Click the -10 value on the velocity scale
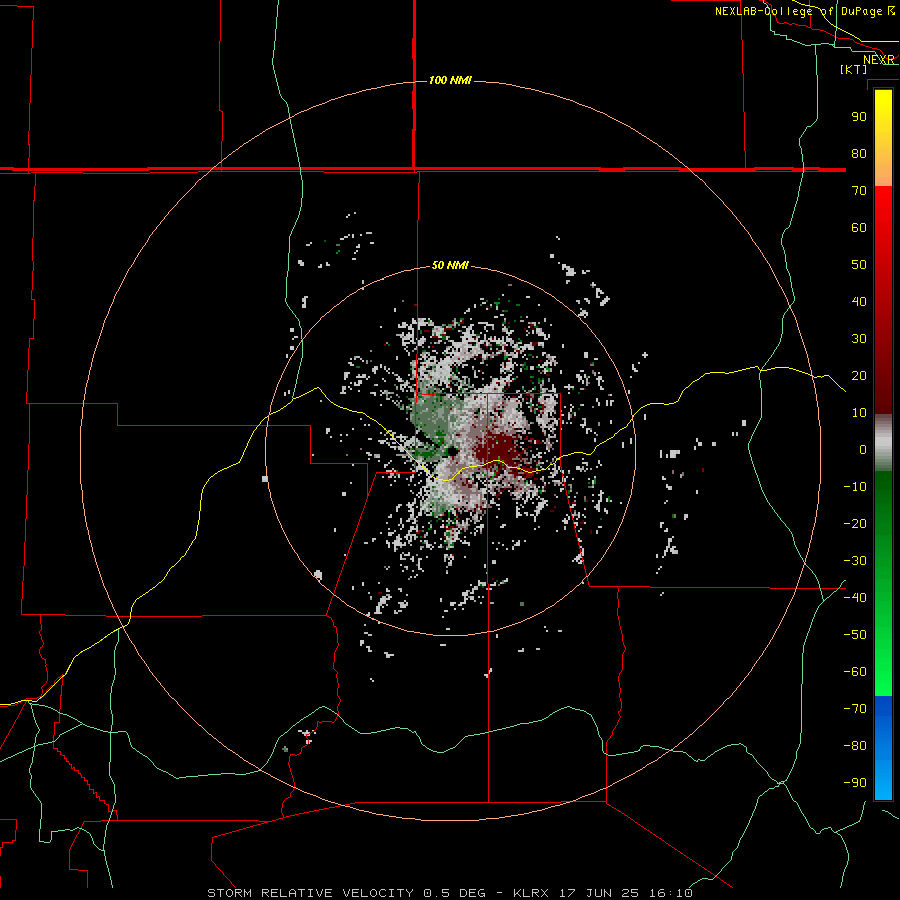The width and height of the screenshot is (900, 900). 855,487
